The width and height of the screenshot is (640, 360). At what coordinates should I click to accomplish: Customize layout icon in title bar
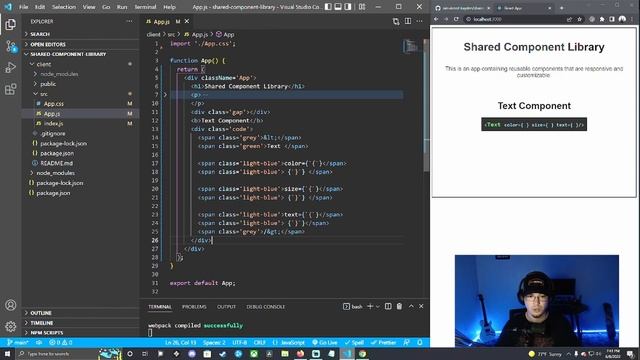(x=362, y=7)
